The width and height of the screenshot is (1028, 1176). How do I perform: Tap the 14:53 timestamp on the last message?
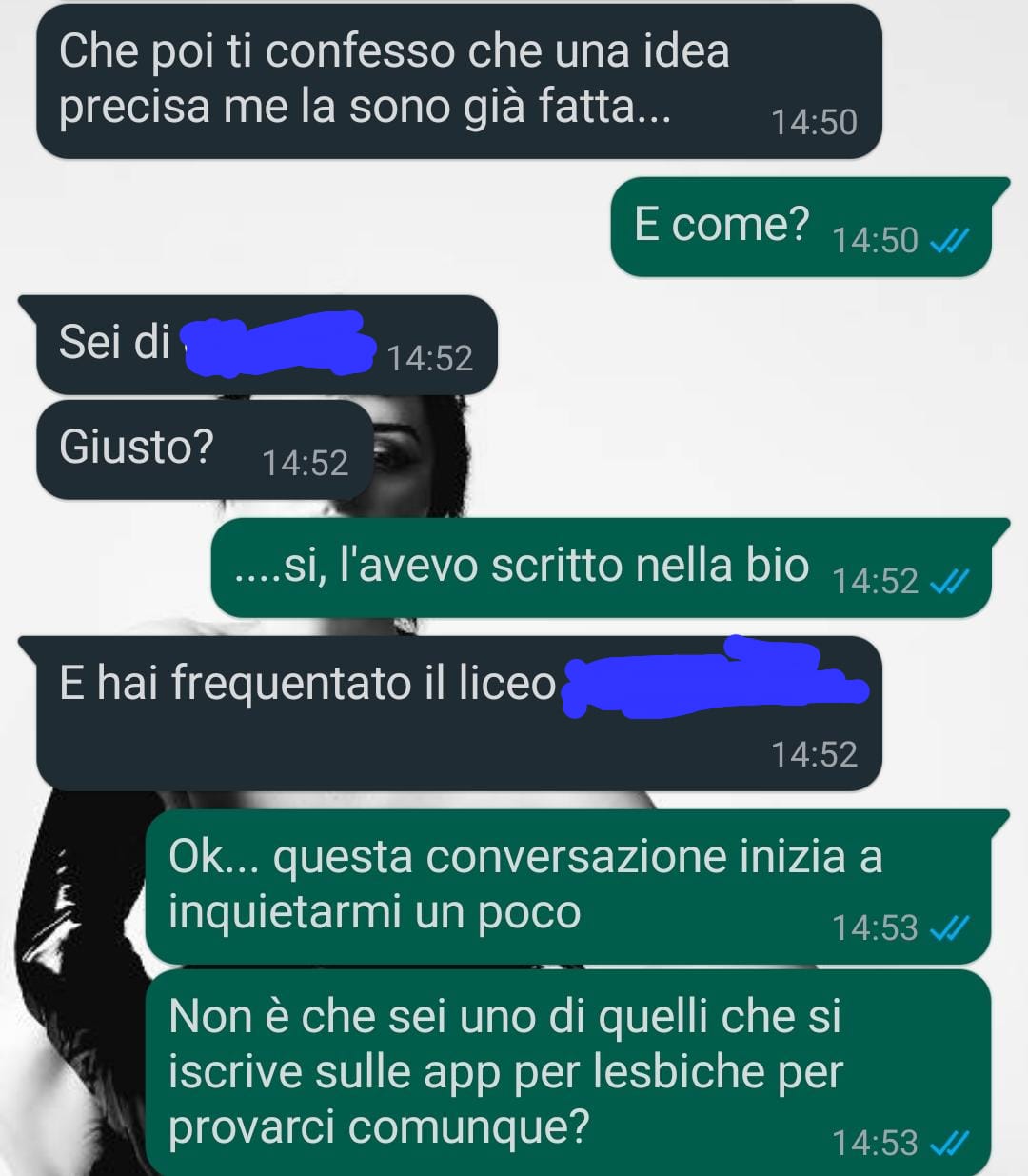click(x=875, y=1143)
